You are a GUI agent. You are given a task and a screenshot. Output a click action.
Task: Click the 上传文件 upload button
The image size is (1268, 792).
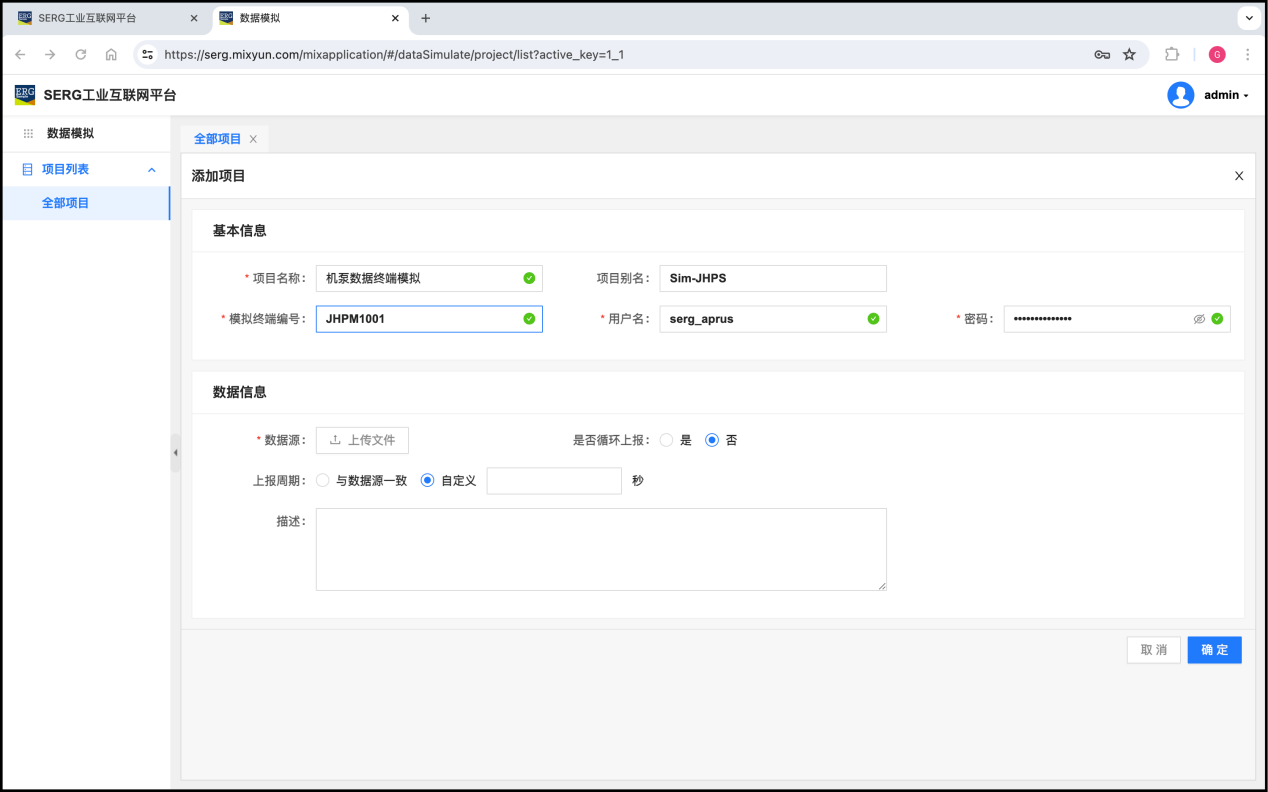[x=362, y=440]
